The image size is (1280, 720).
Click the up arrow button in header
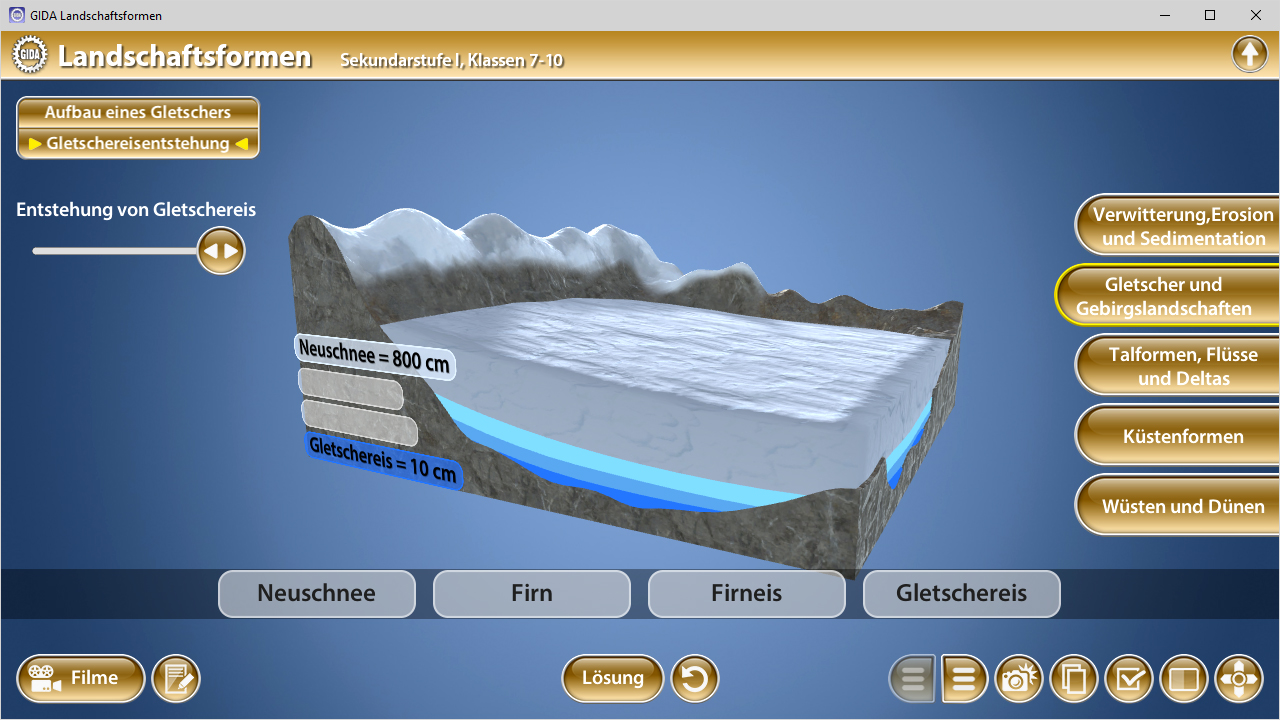click(x=1250, y=54)
